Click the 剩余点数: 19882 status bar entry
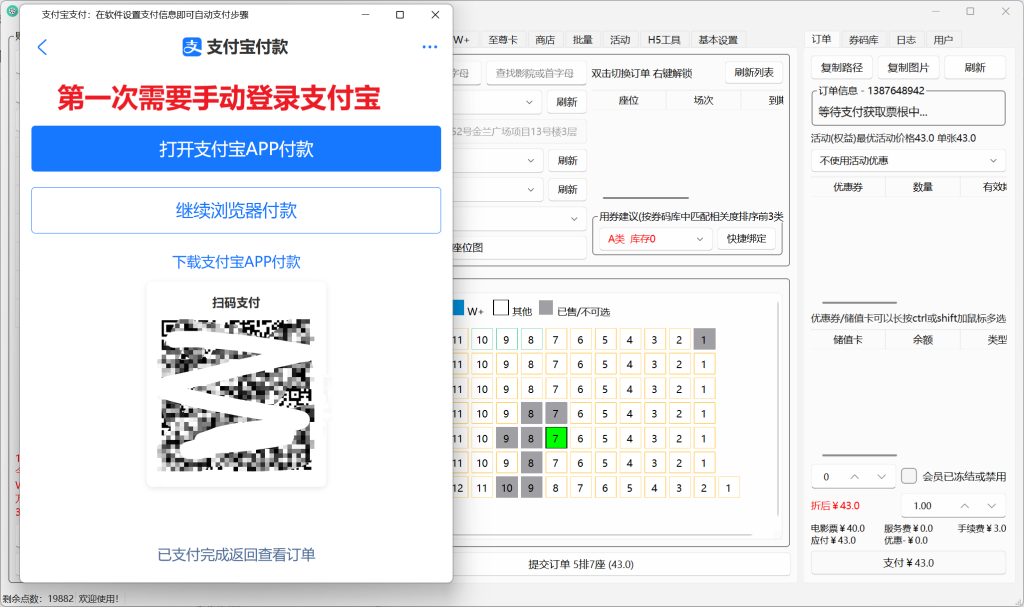 click(x=38, y=599)
